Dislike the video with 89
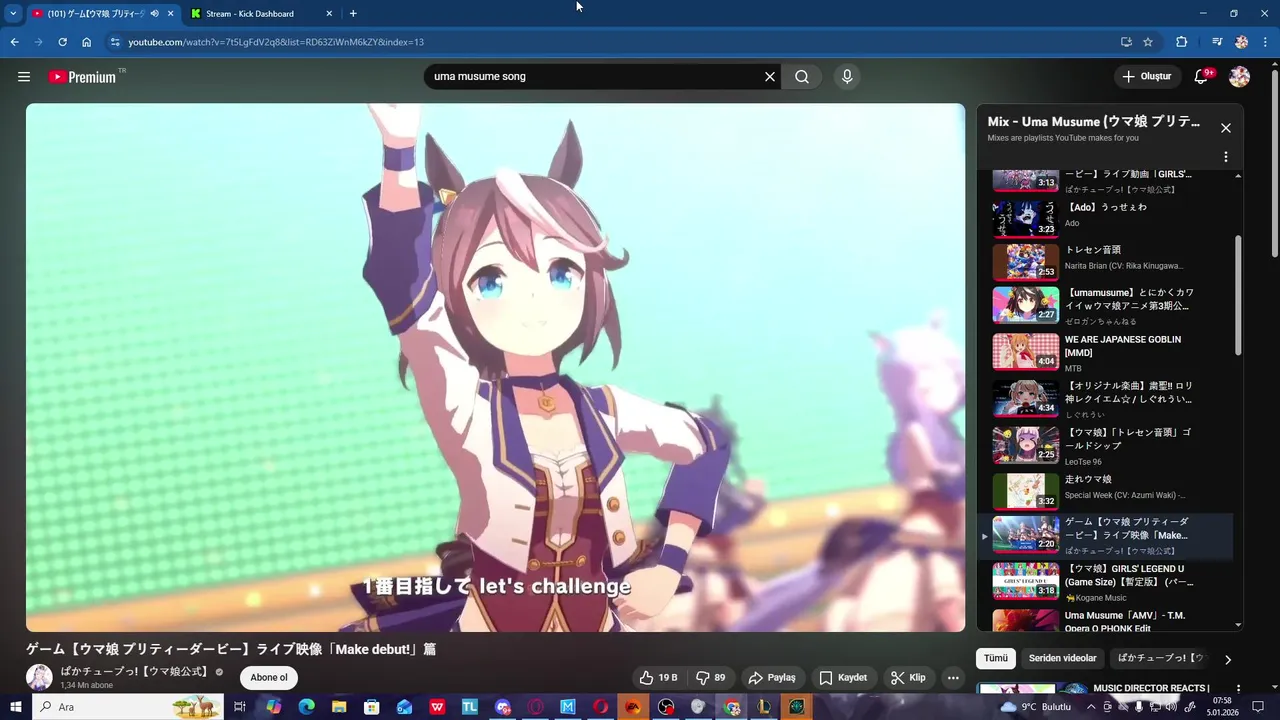 [711, 677]
